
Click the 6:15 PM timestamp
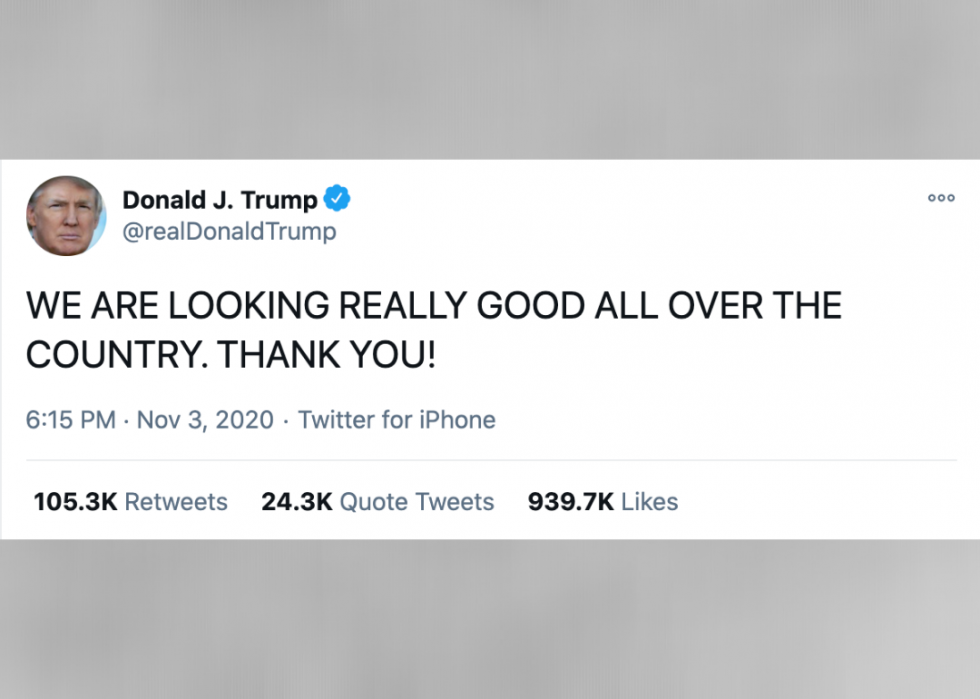coord(71,420)
